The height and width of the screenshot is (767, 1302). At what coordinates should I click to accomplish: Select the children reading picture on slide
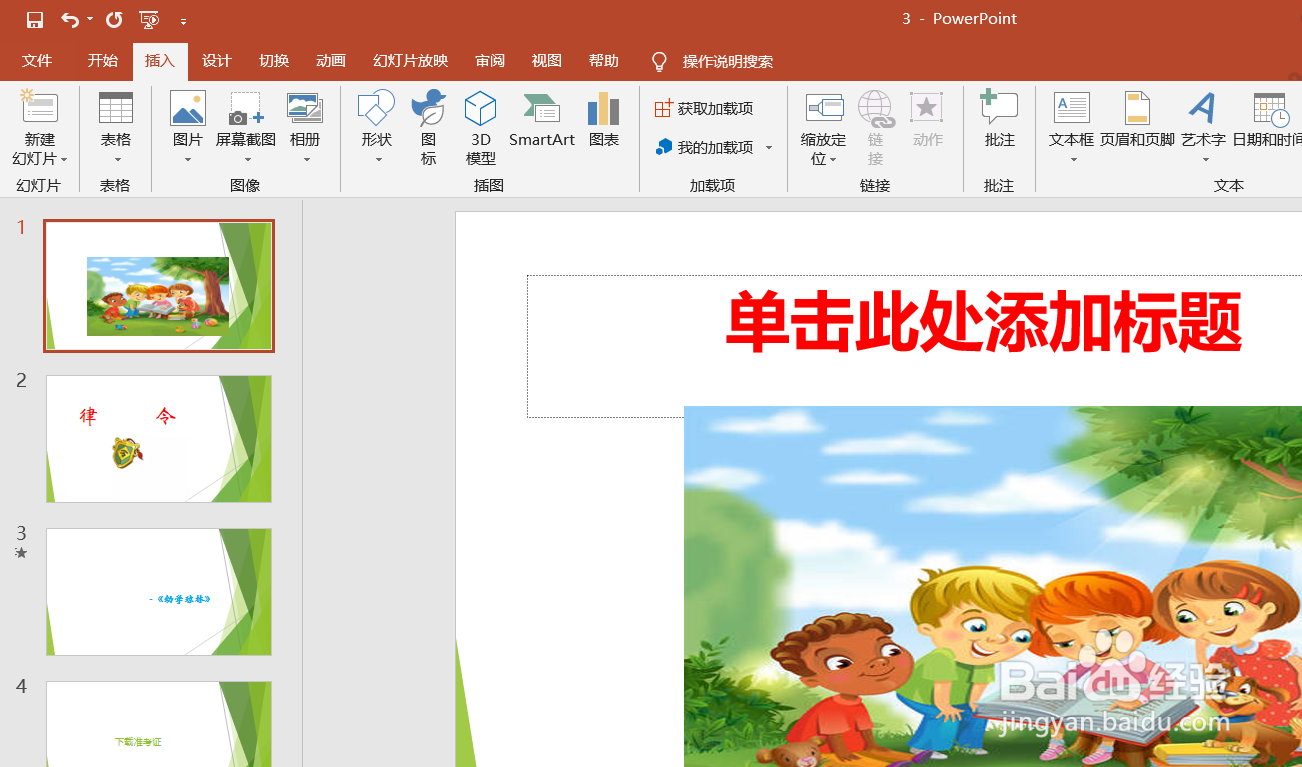(993, 586)
